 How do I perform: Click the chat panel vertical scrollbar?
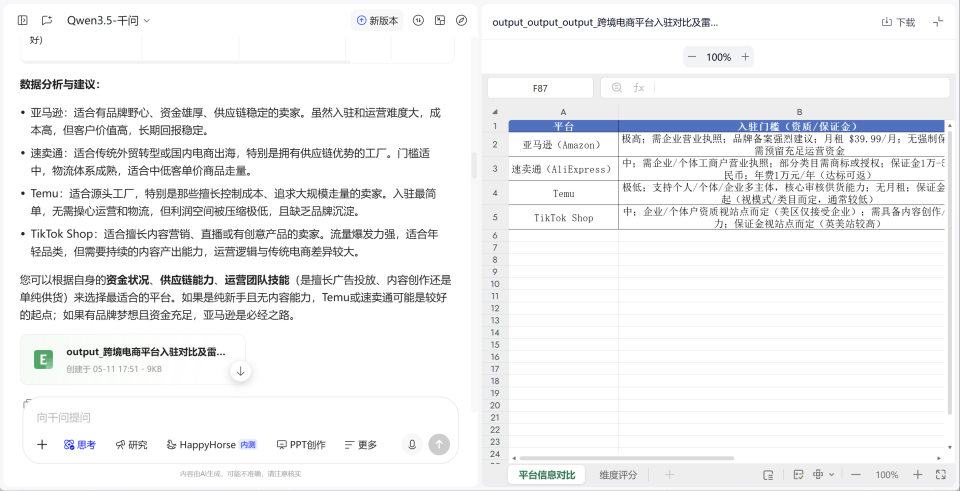[x=473, y=165]
